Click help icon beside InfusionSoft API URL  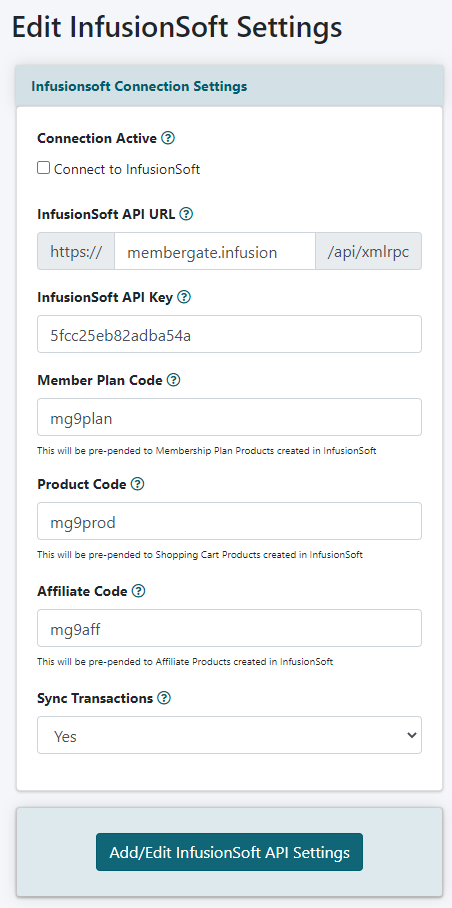[x=186, y=214]
